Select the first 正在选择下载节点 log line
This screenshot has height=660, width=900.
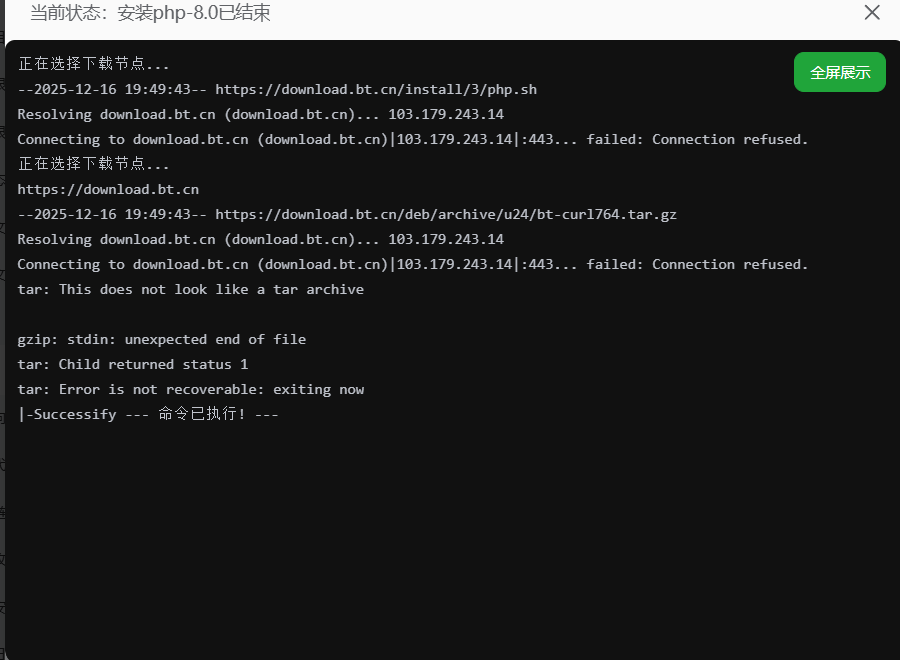click(x=94, y=64)
